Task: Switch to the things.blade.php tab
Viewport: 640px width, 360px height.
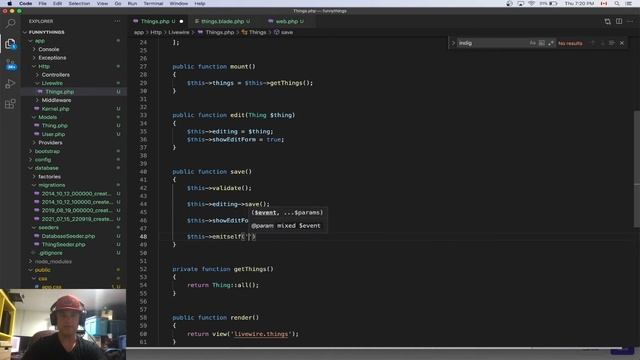Action: tap(222, 21)
